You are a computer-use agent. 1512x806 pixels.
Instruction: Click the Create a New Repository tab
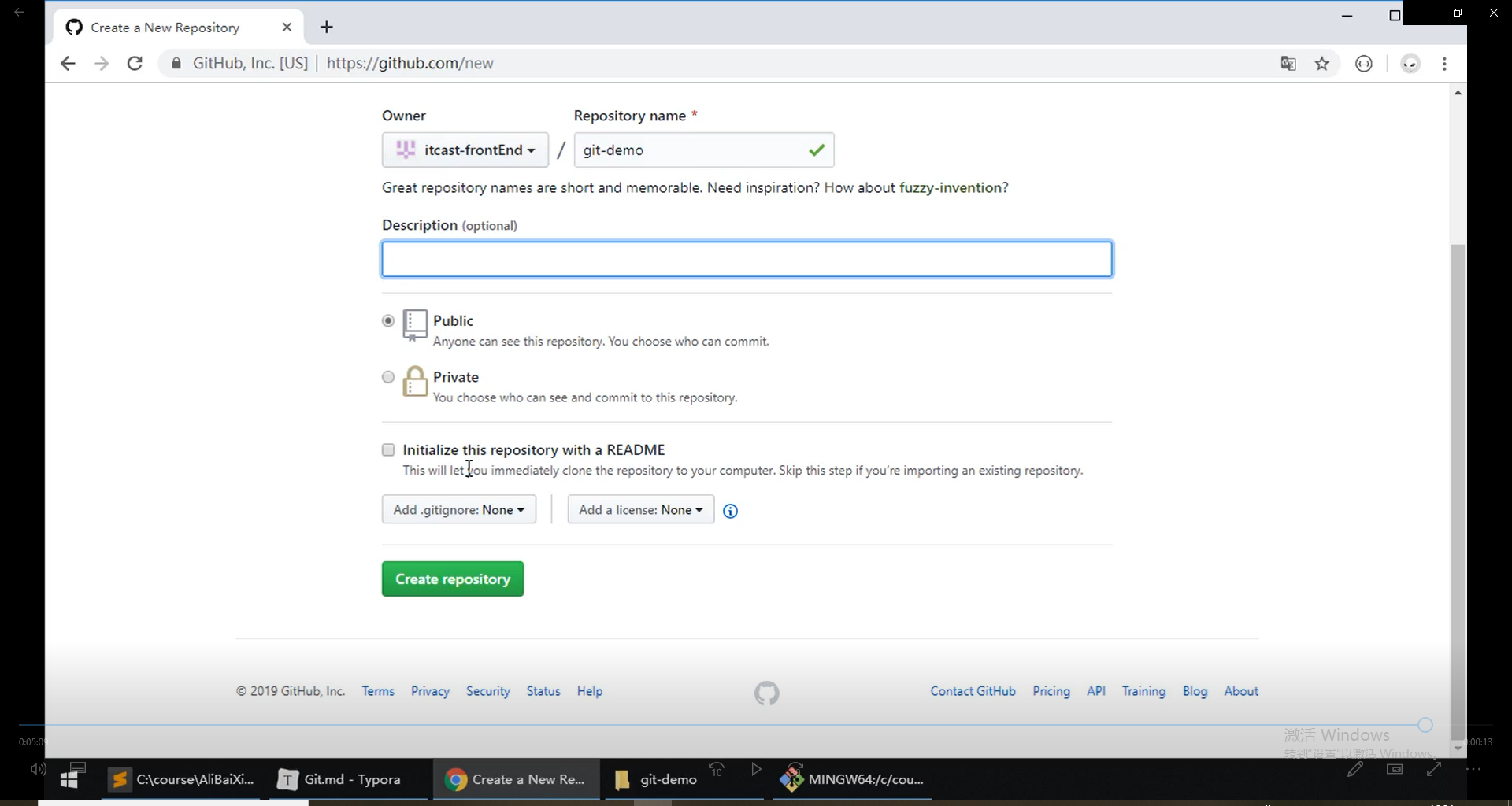click(x=179, y=28)
